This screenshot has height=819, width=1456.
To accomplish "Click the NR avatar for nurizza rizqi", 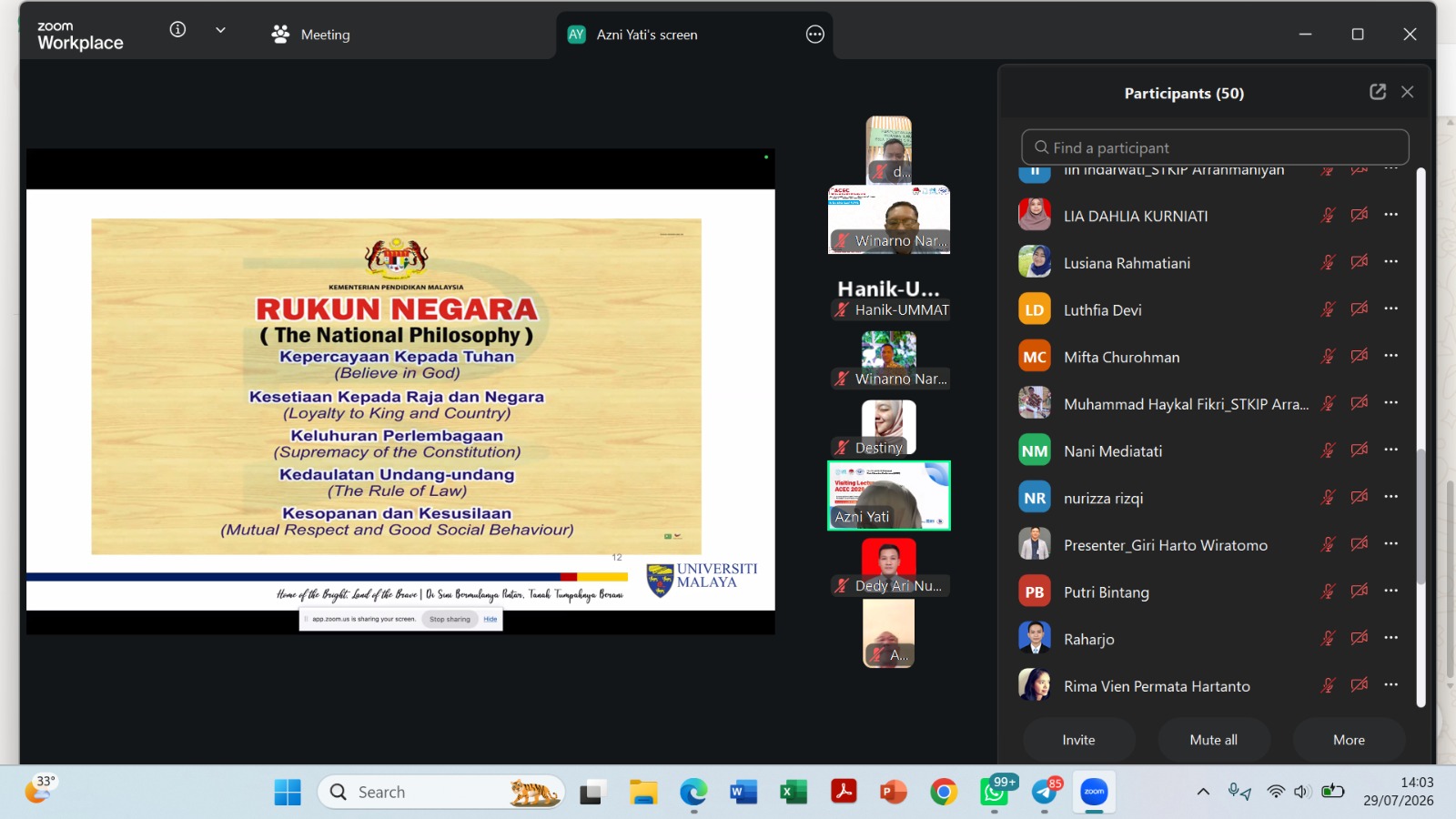I will [1035, 498].
